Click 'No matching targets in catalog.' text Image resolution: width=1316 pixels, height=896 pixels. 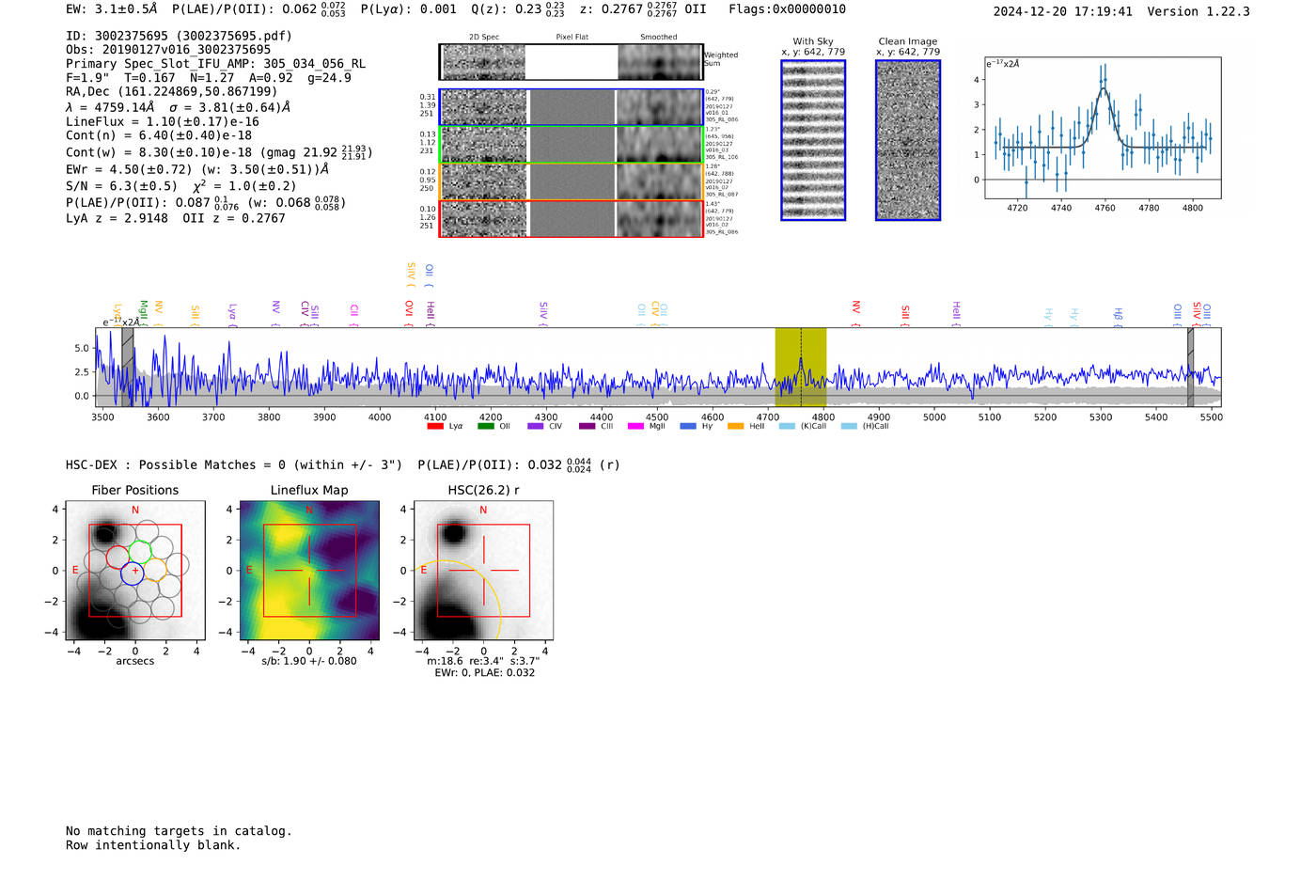coord(179,831)
